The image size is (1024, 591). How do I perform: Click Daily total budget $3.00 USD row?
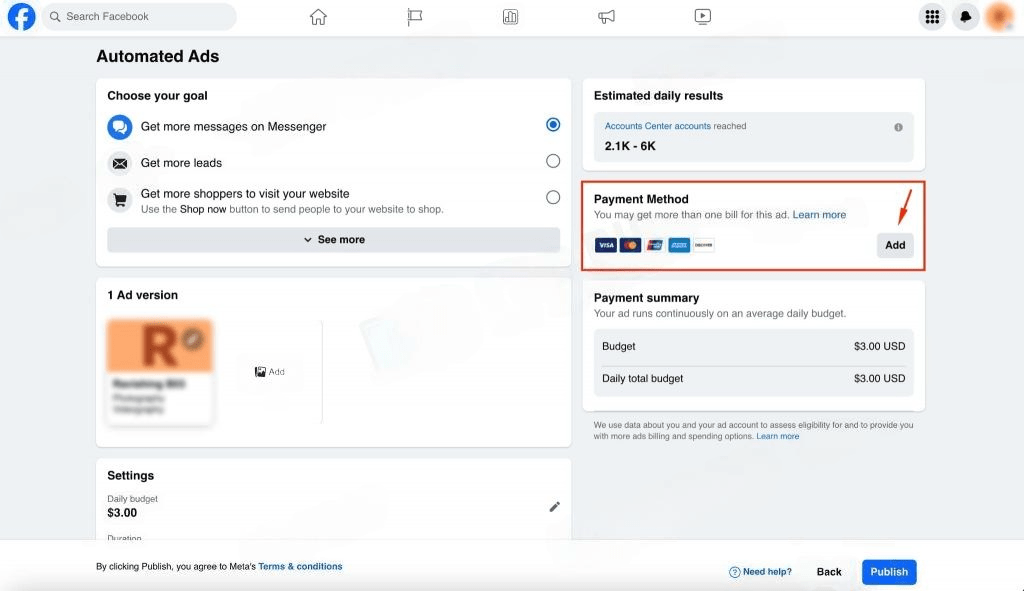754,379
